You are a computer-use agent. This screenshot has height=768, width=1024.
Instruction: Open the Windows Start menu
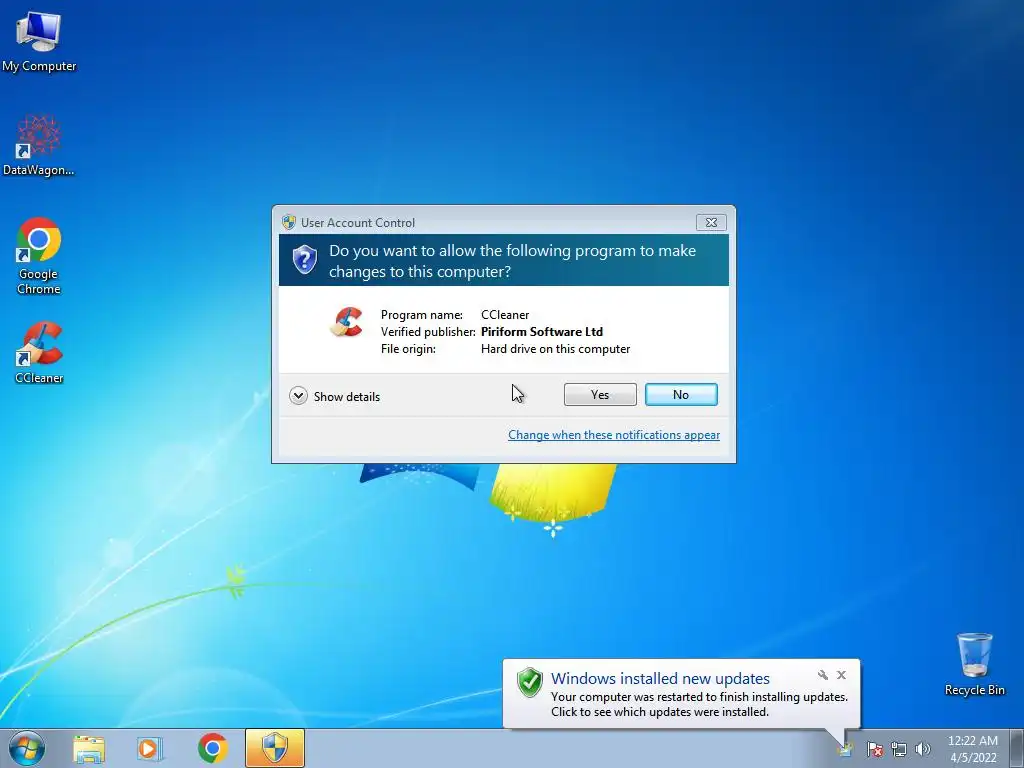pyautogui.click(x=27, y=748)
